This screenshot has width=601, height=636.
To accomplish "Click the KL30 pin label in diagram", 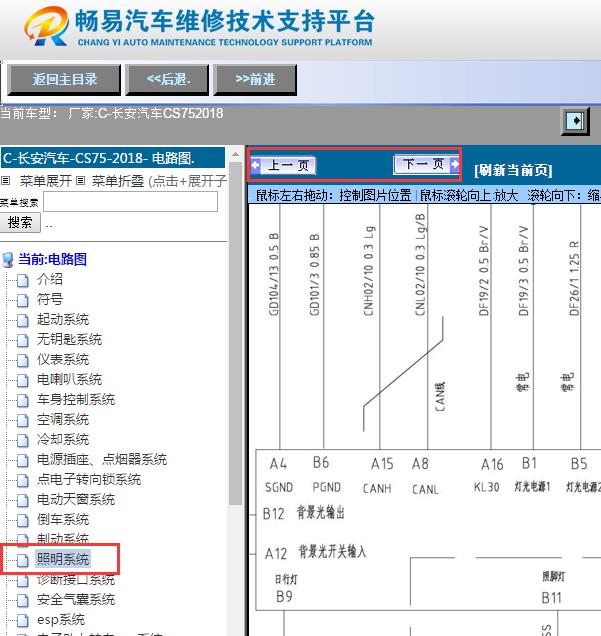I will [x=486, y=487].
